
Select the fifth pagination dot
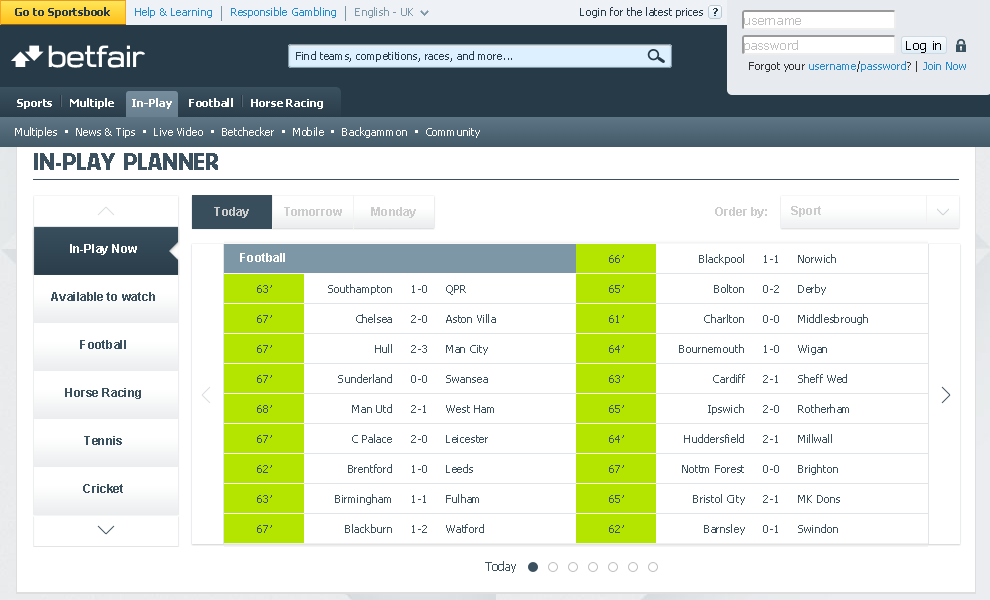tap(613, 567)
